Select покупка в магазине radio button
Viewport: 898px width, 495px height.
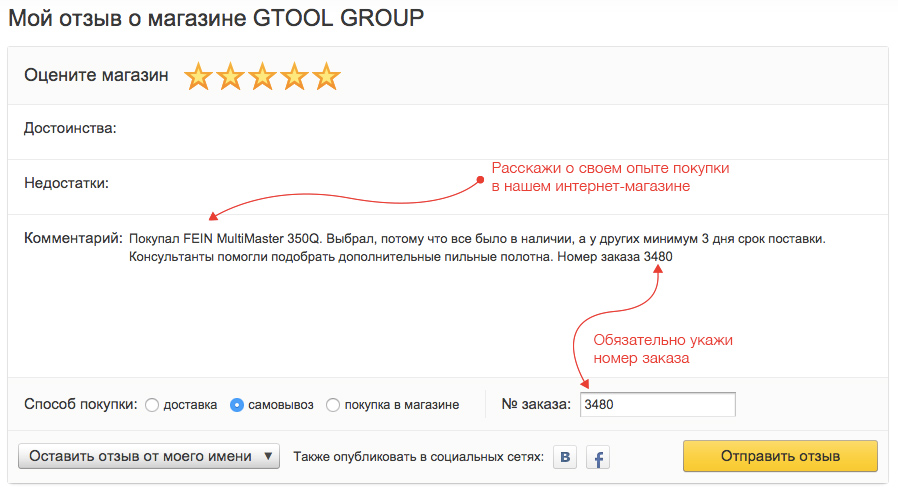(333, 405)
